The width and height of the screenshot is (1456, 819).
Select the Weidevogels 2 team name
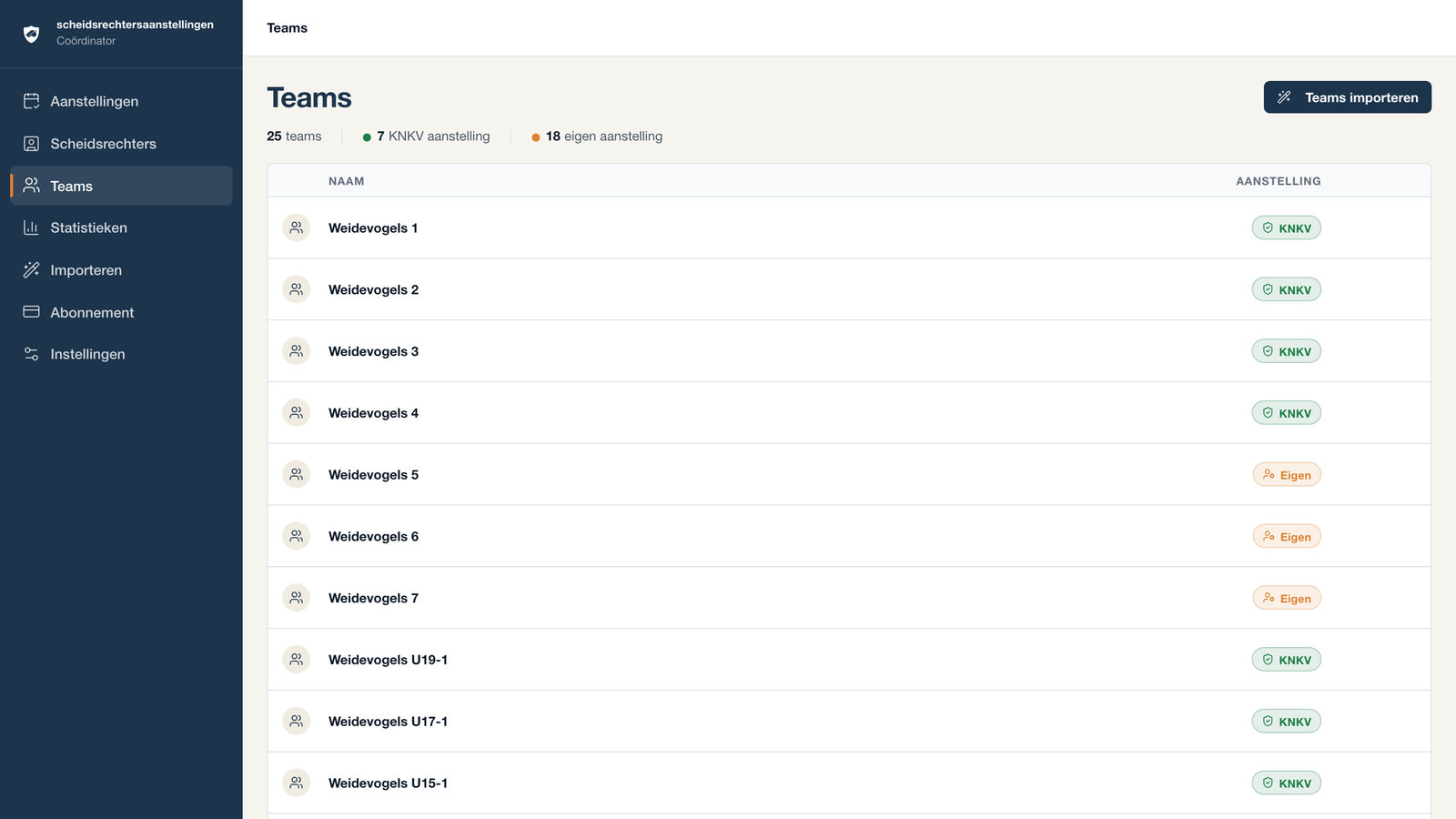[x=373, y=290]
